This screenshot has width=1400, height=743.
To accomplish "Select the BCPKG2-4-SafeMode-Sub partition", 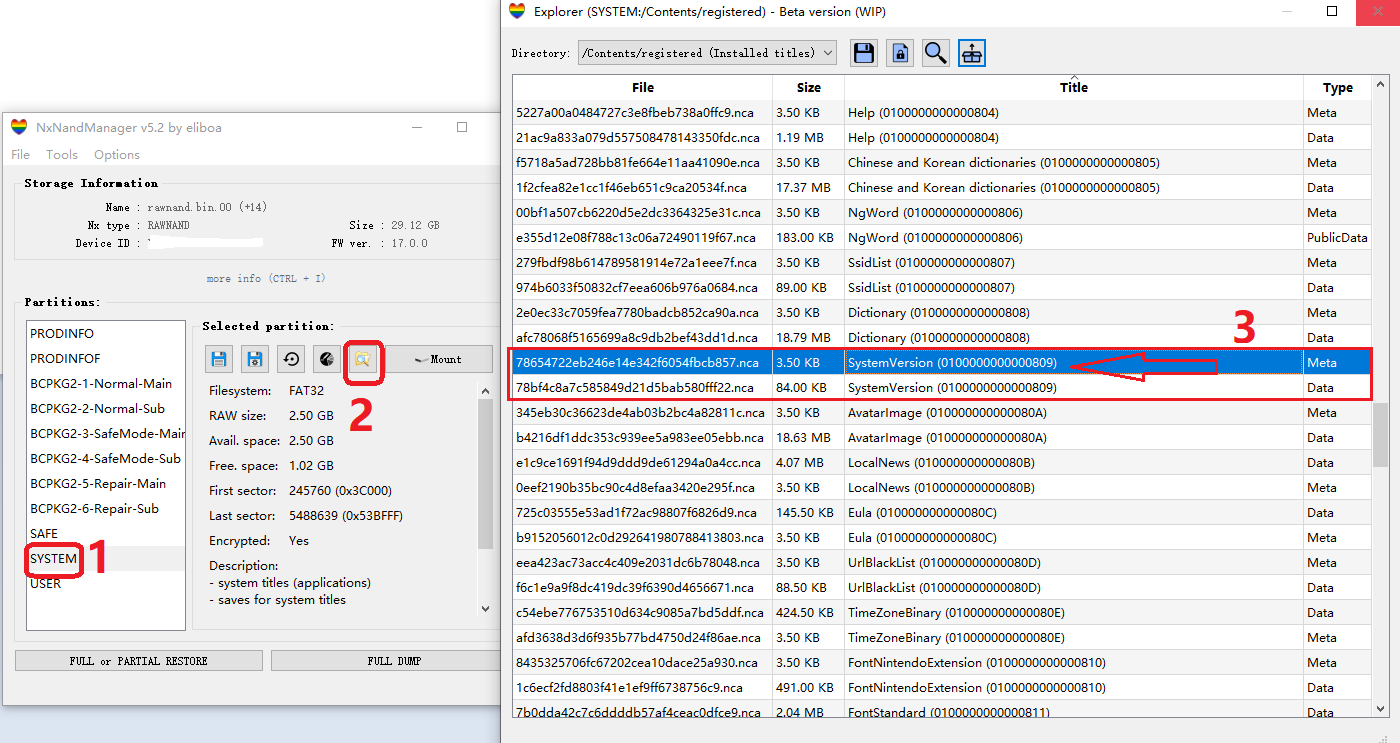I will 106,458.
